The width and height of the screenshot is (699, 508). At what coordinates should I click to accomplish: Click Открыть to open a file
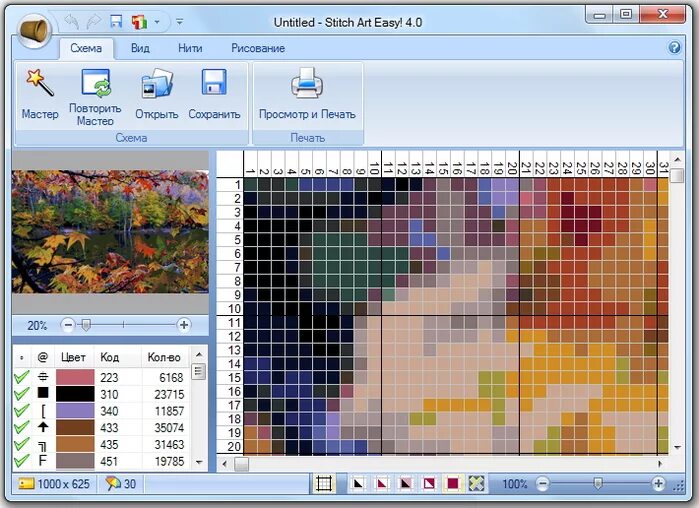click(x=156, y=95)
